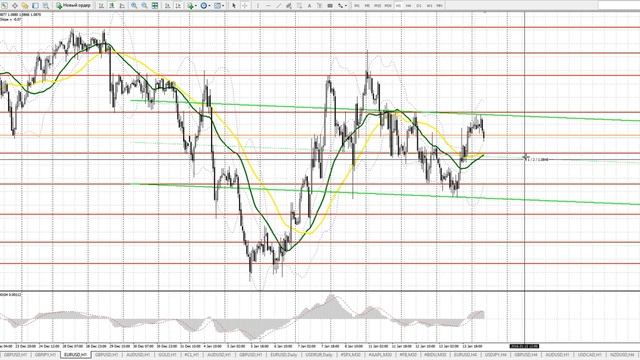Image resolution: width=640 pixels, height=360 pixels.
Task: Select the equidistant channel tool
Action: pyautogui.click(x=289, y=6)
